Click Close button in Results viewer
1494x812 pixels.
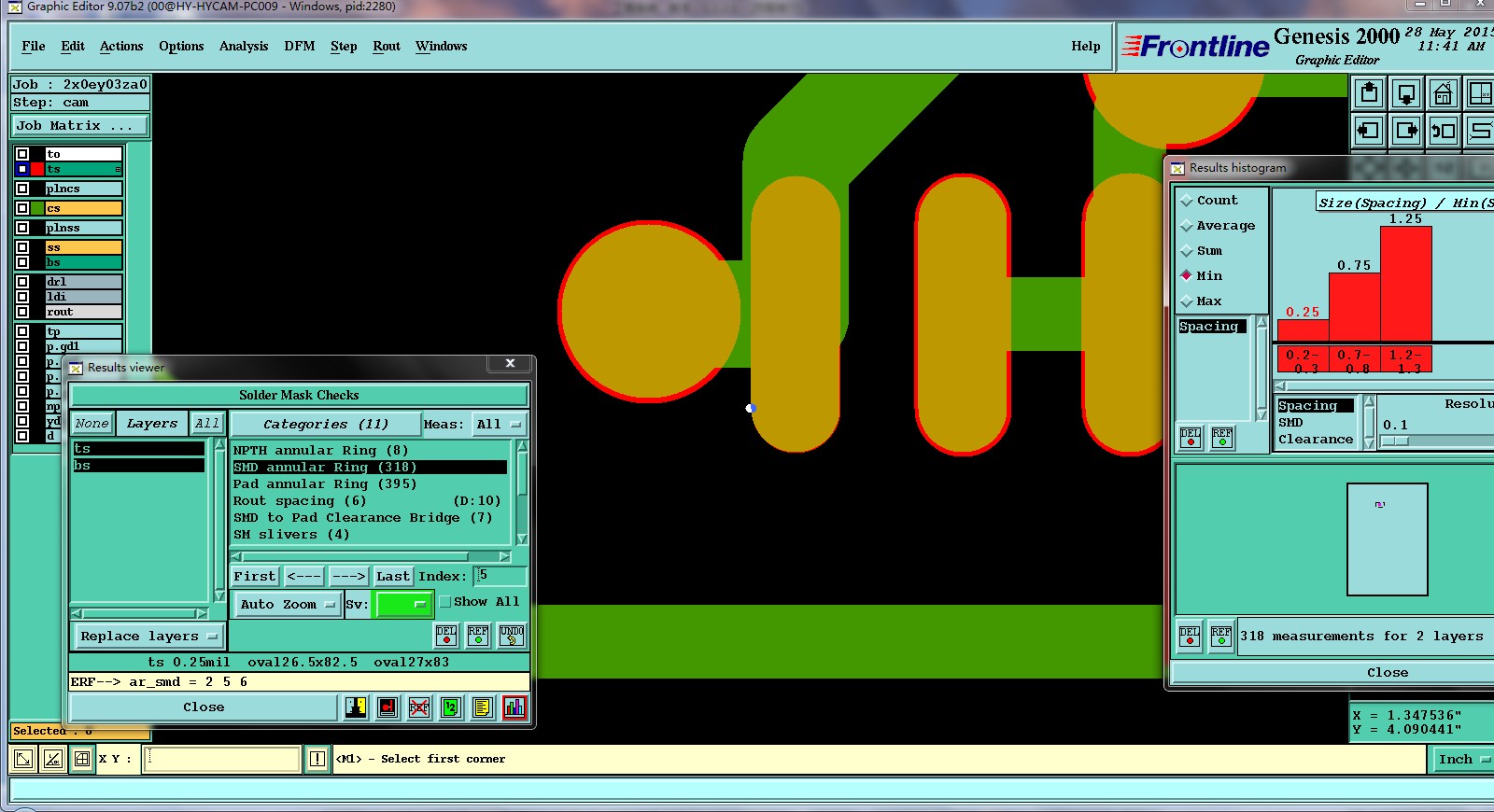point(204,707)
